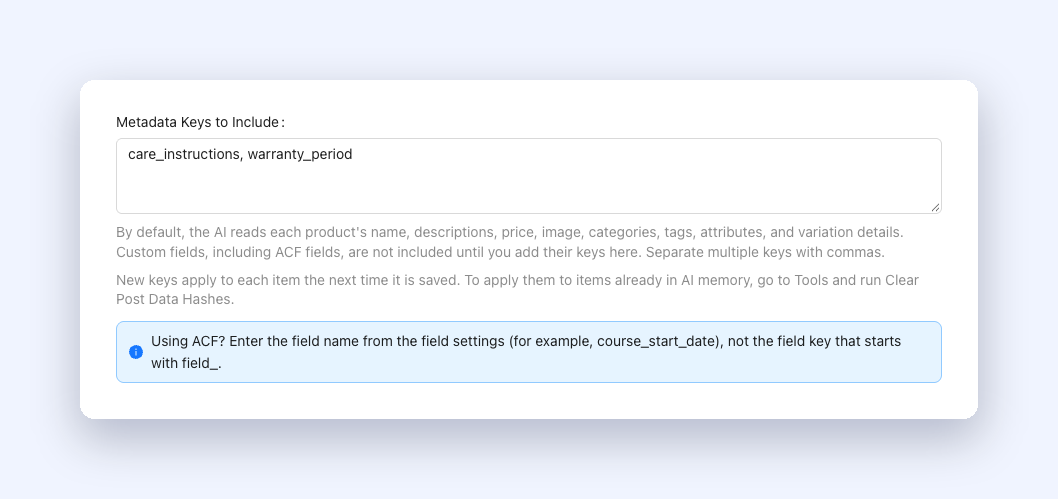
Task: Click the 'Metadata Keys to Include' label
Action: click(x=200, y=122)
